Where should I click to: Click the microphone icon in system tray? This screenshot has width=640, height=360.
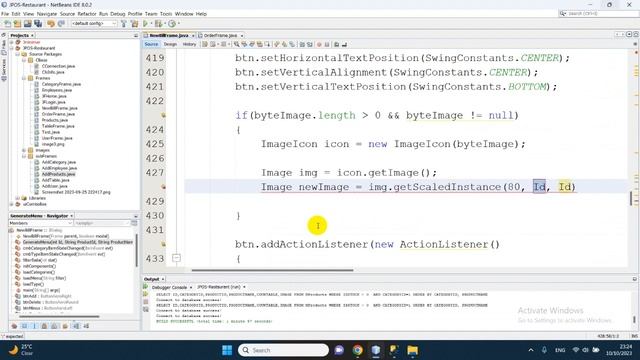[544, 350]
